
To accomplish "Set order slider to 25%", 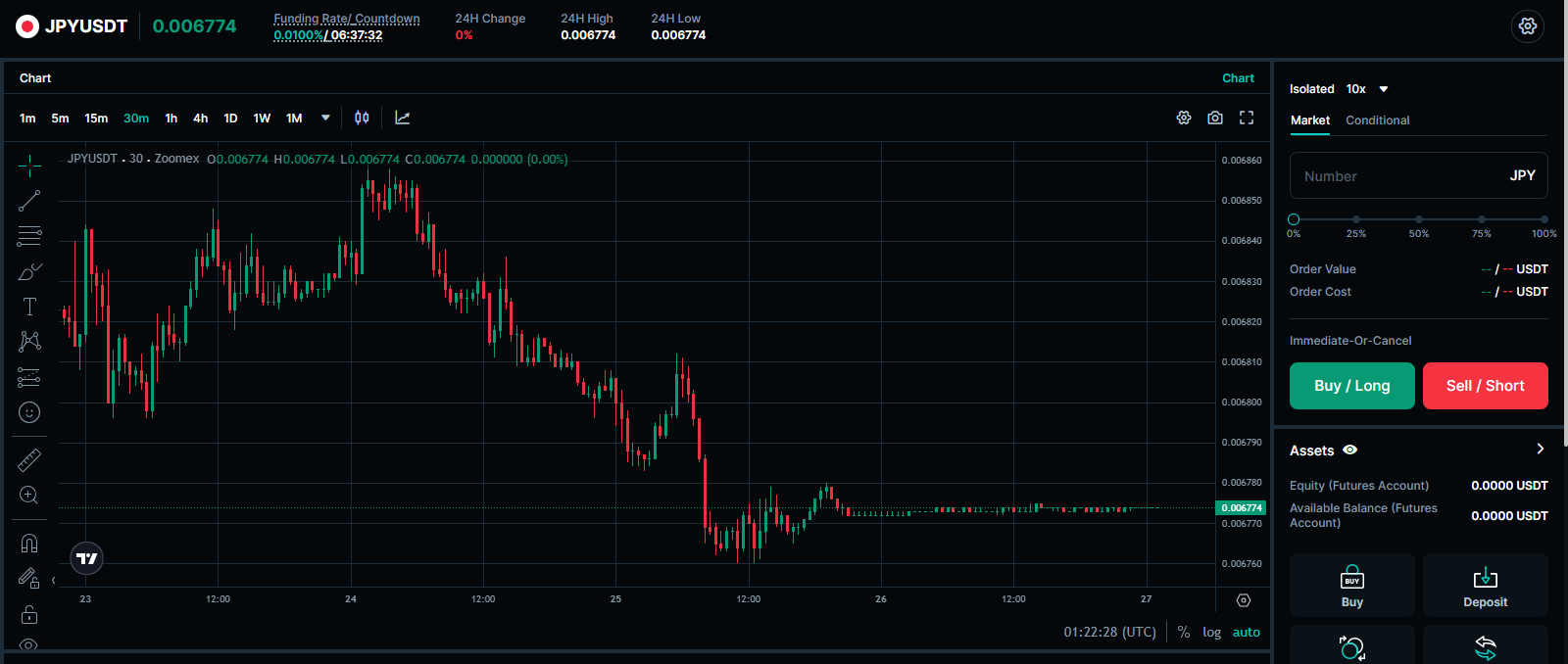I will pos(1356,219).
